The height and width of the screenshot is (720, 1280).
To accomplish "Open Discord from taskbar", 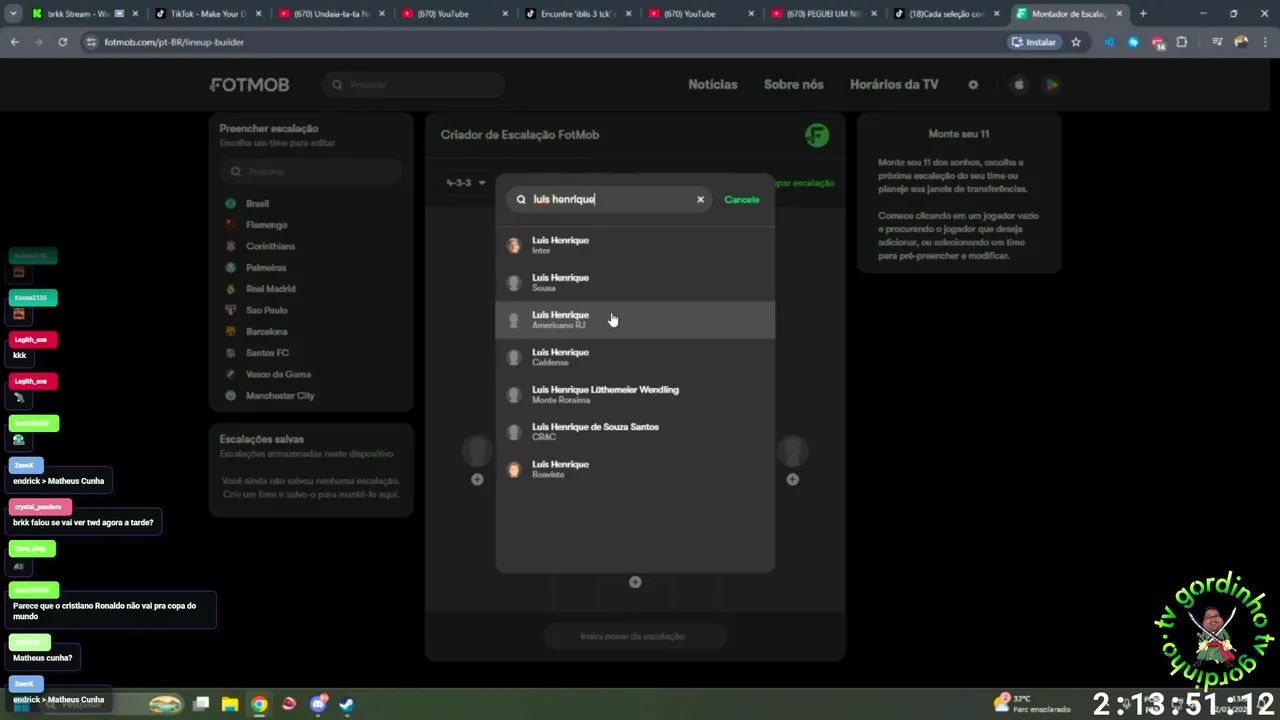I will [x=318, y=704].
